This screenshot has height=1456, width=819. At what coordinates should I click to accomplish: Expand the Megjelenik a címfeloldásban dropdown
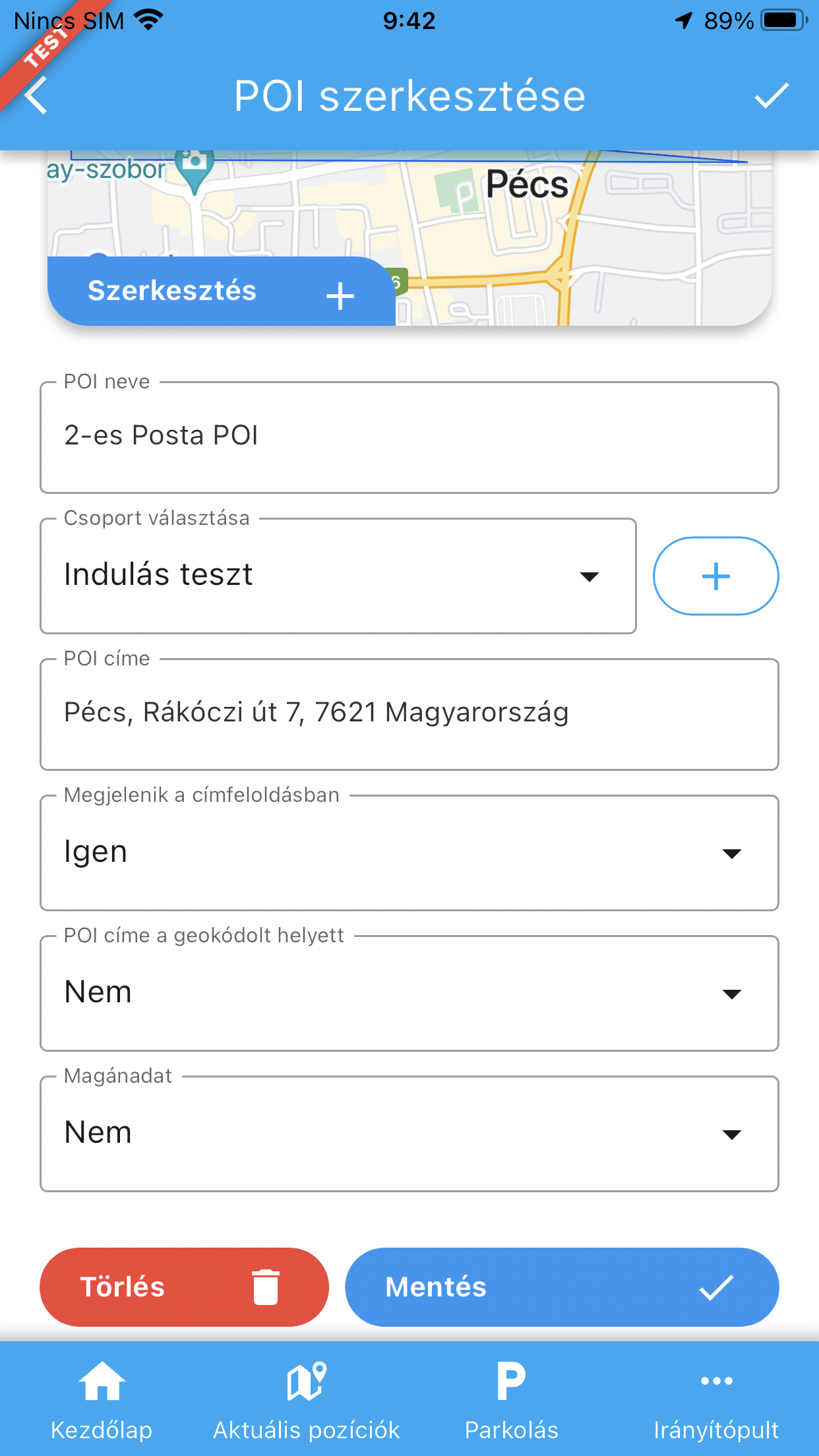pyautogui.click(x=409, y=853)
